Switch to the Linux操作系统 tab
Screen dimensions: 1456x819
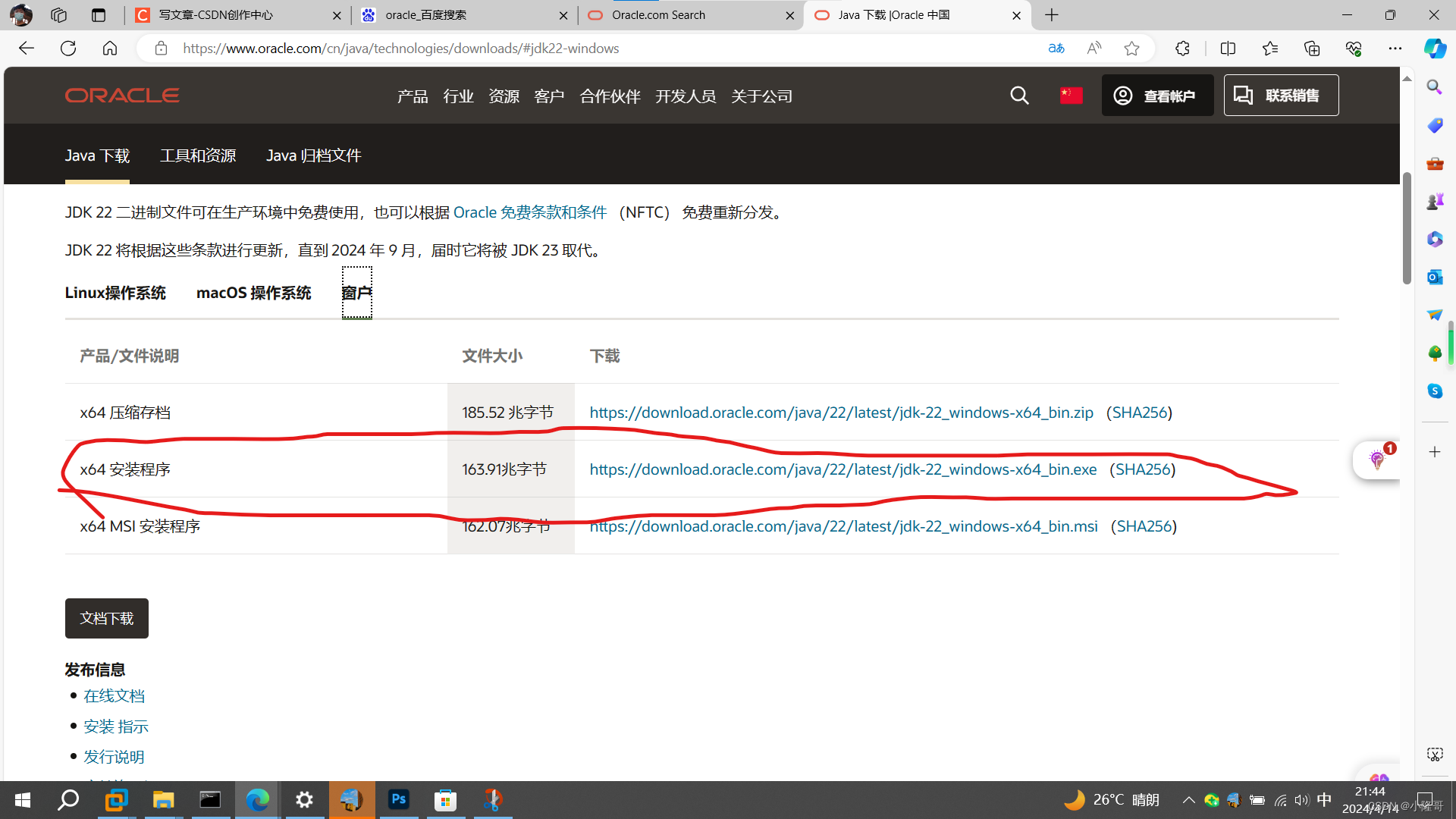pyautogui.click(x=115, y=293)
